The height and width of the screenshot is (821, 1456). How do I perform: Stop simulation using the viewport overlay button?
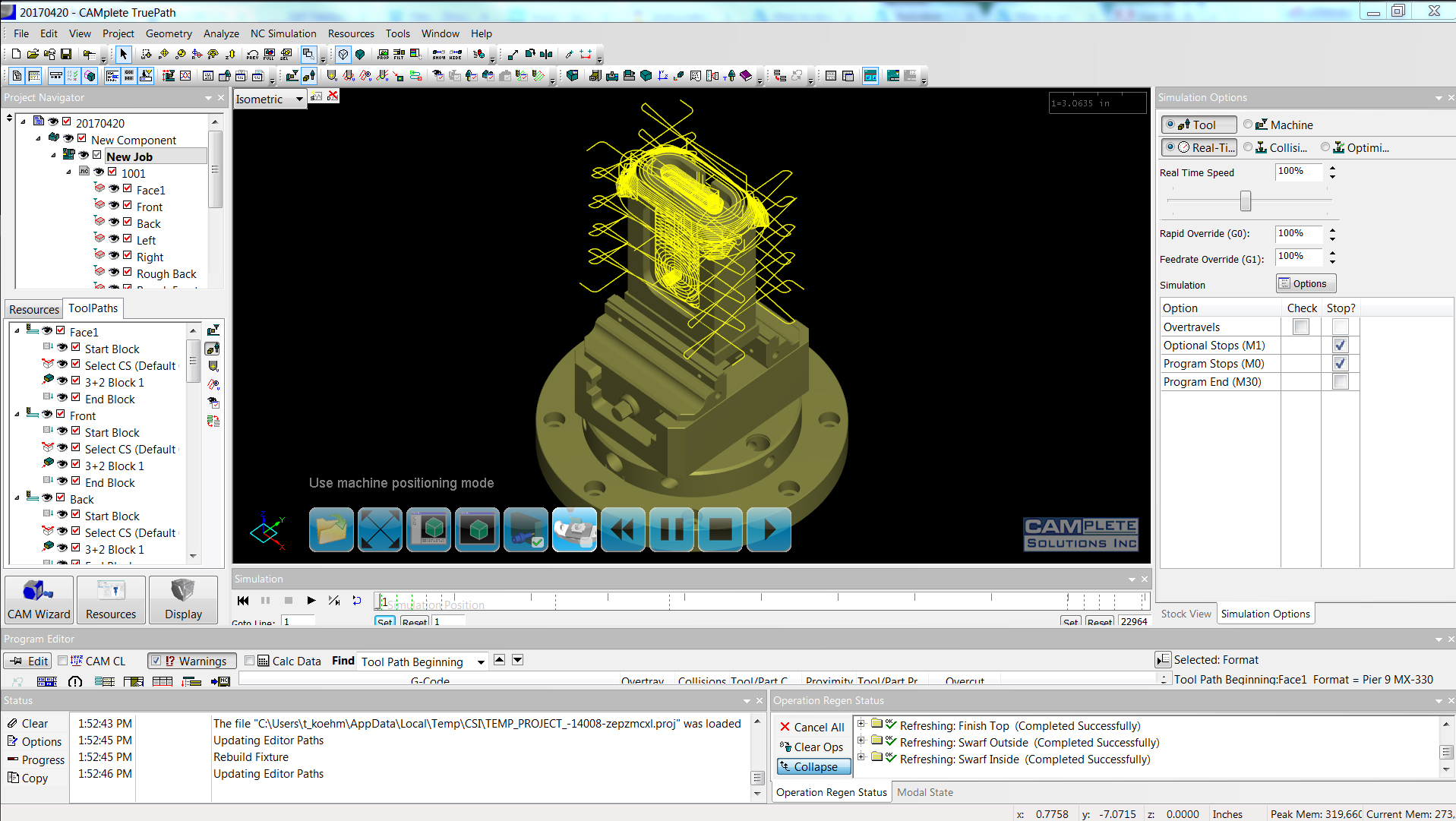pos(720,529)
